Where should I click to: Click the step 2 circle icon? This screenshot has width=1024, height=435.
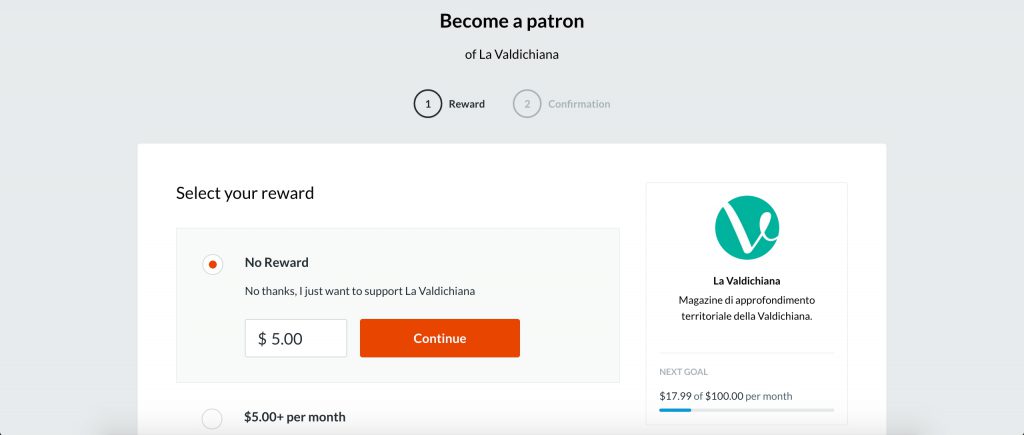pyautogui.click(x=527, y=104)
